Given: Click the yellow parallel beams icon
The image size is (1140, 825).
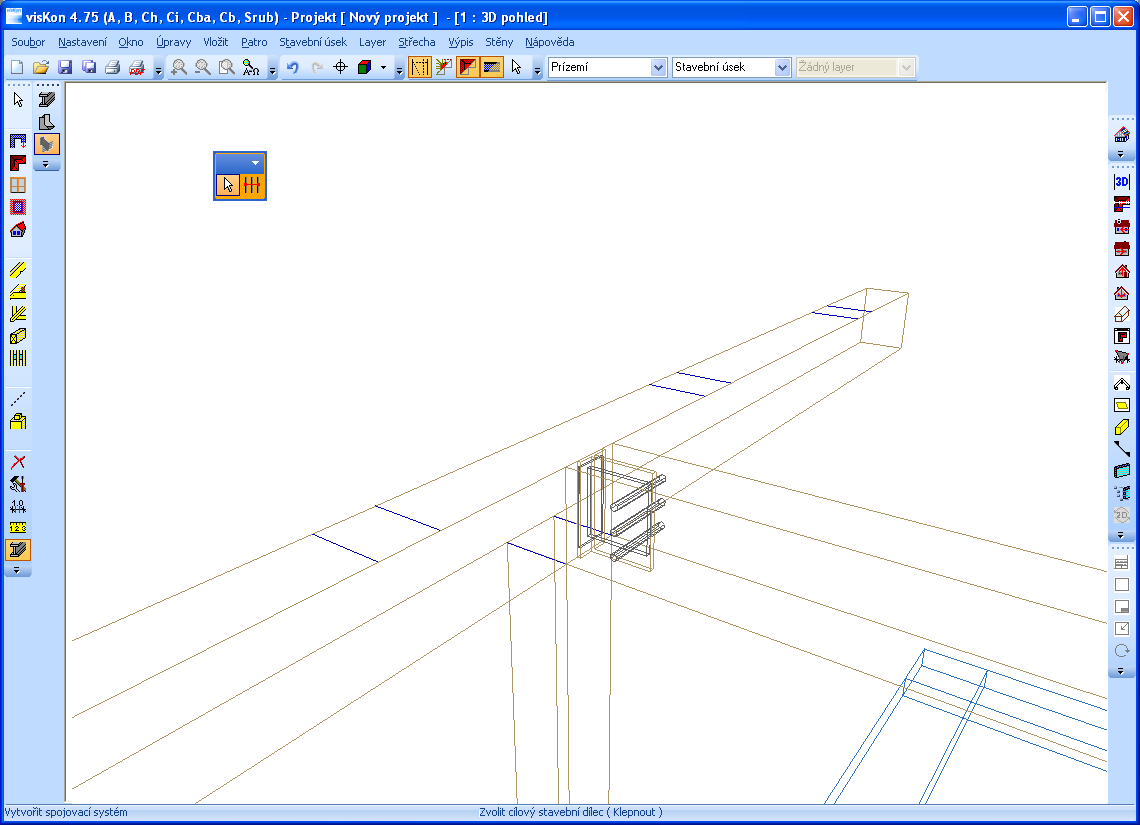Looking at the screenshot, I should pyautogui.click(x=18, y=270).
